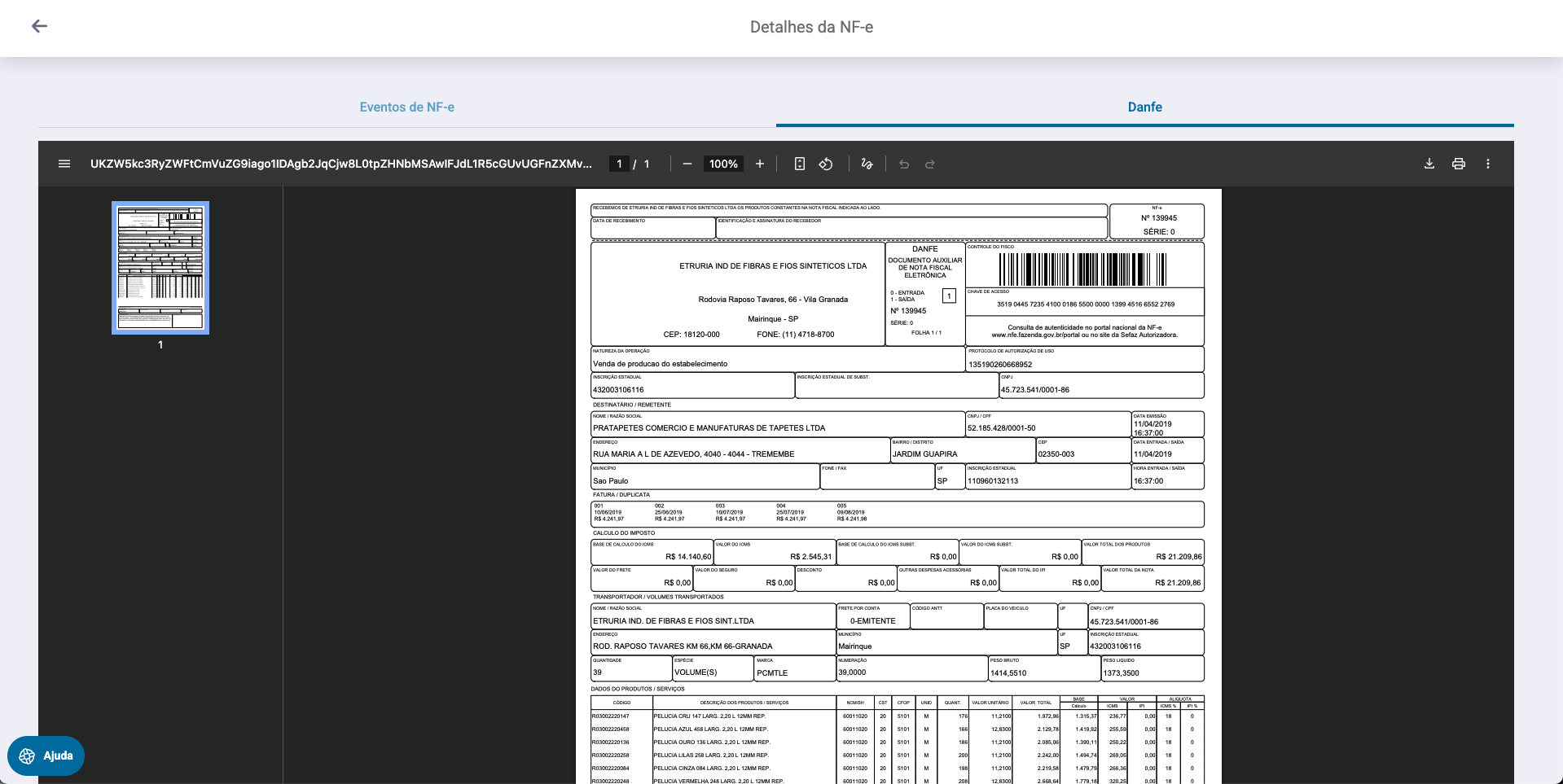Click the undo arrow icon
The width and height of the screenshot is (1563, 784).
click(x=903, y=164)
